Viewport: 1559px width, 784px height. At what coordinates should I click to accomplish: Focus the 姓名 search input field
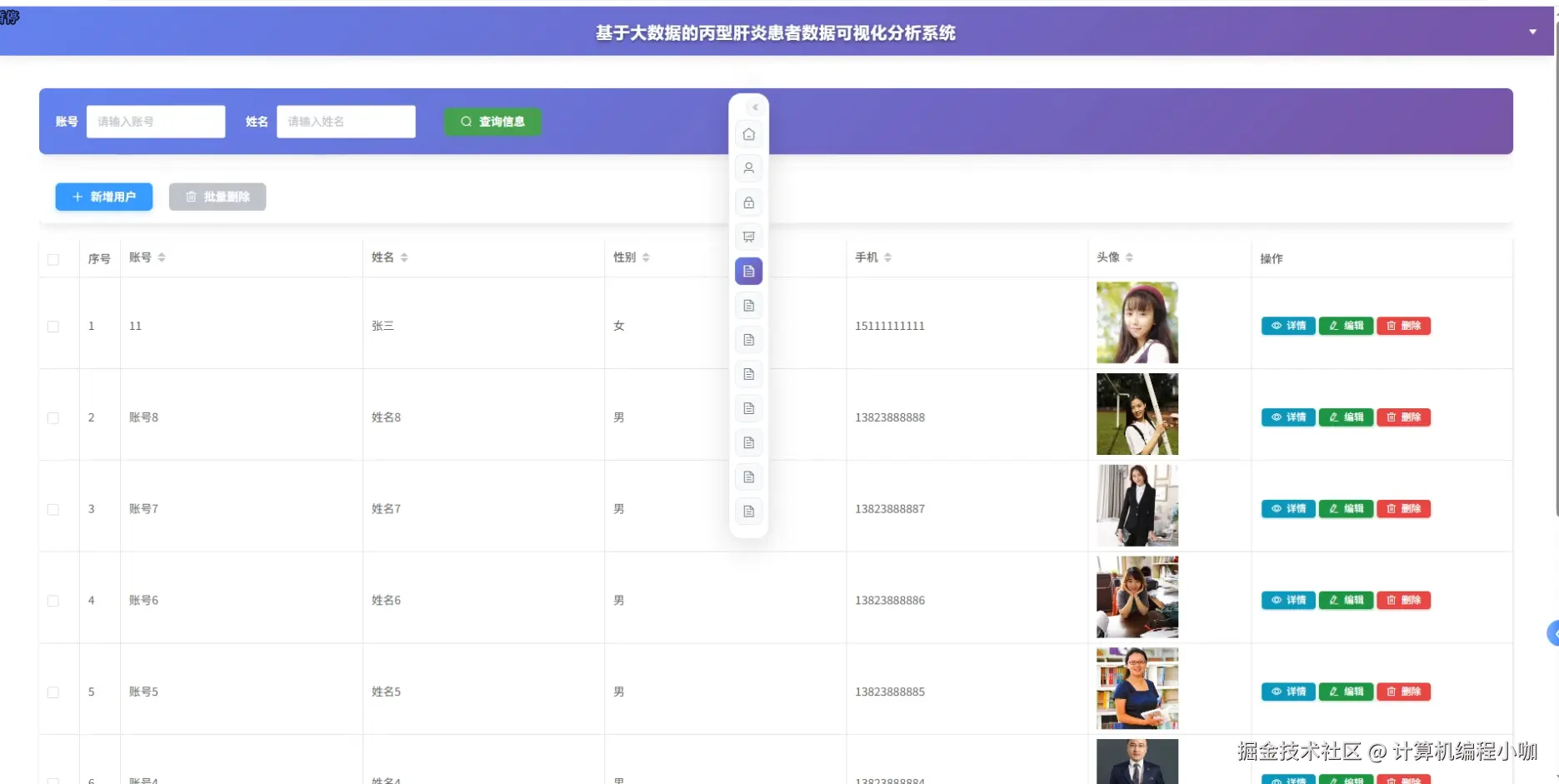click(346, 122)
